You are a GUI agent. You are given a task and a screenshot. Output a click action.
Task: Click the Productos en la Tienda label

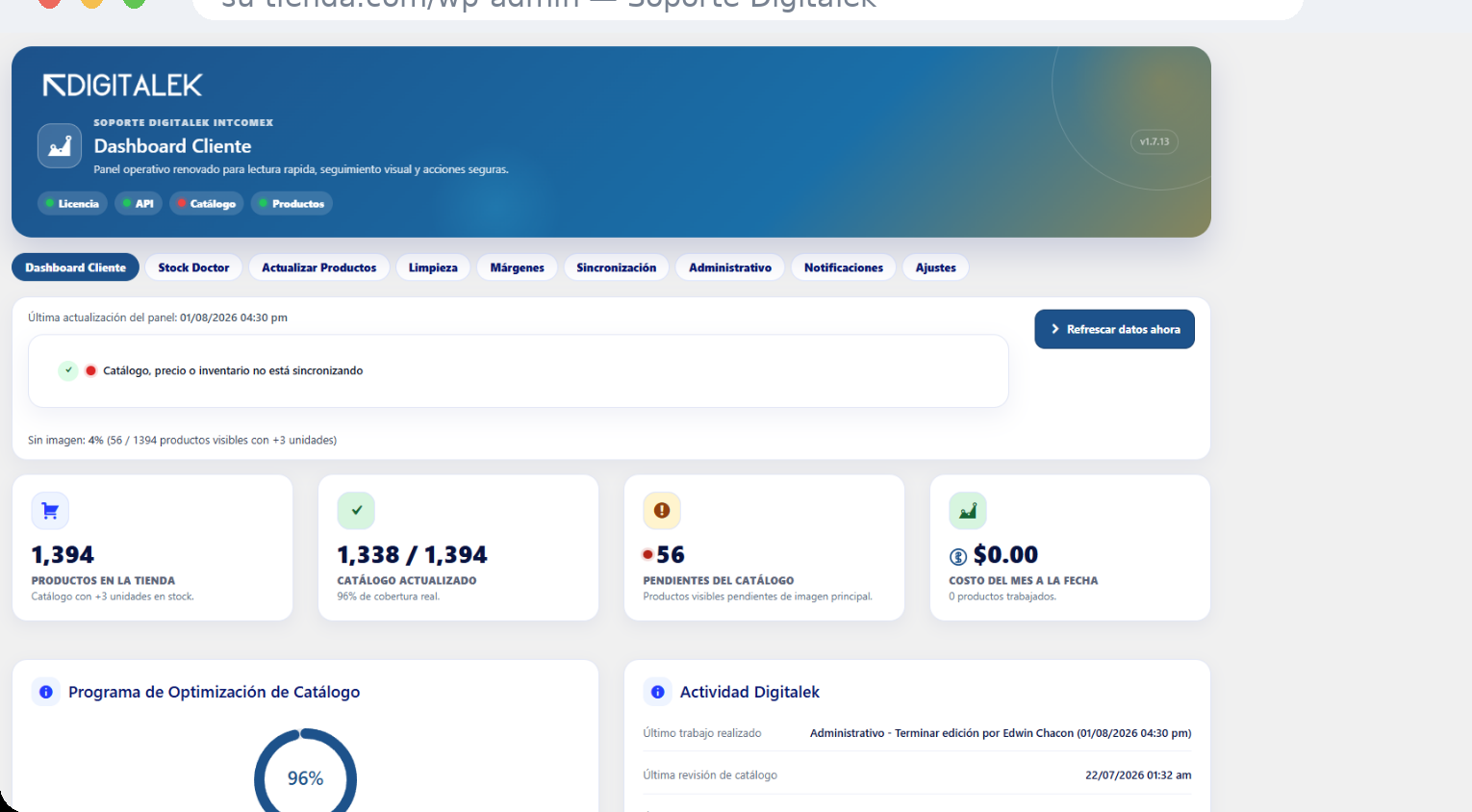103,581
